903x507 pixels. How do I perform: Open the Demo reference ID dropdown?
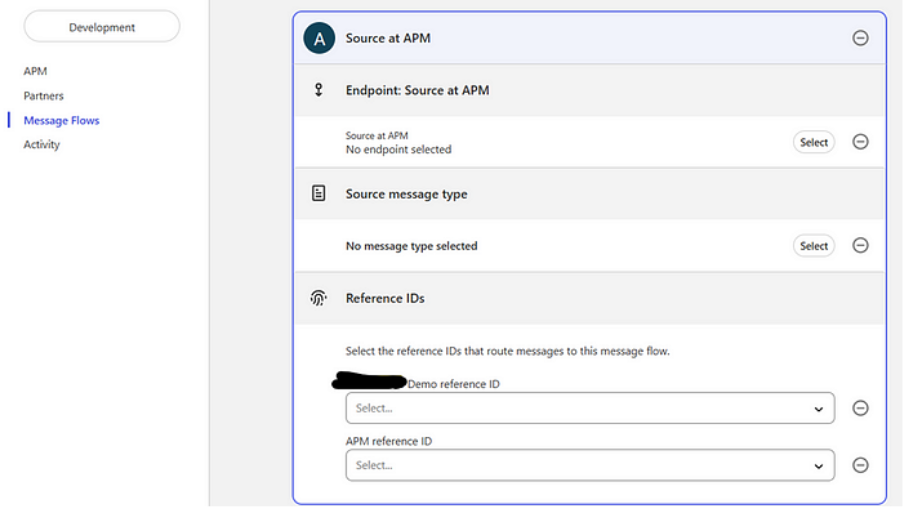pyautogui.click(x=589, y=408)
